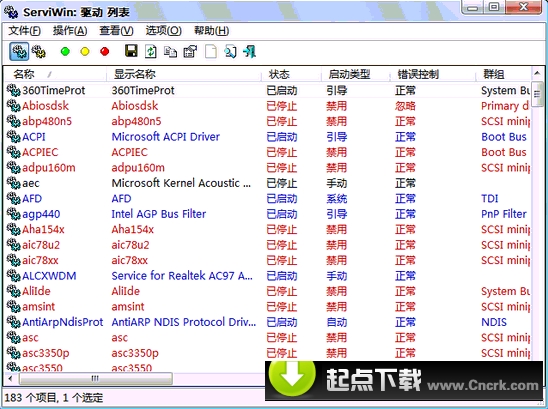Select the asc driver name
The image size is (548, 409).
click(30, 337)
